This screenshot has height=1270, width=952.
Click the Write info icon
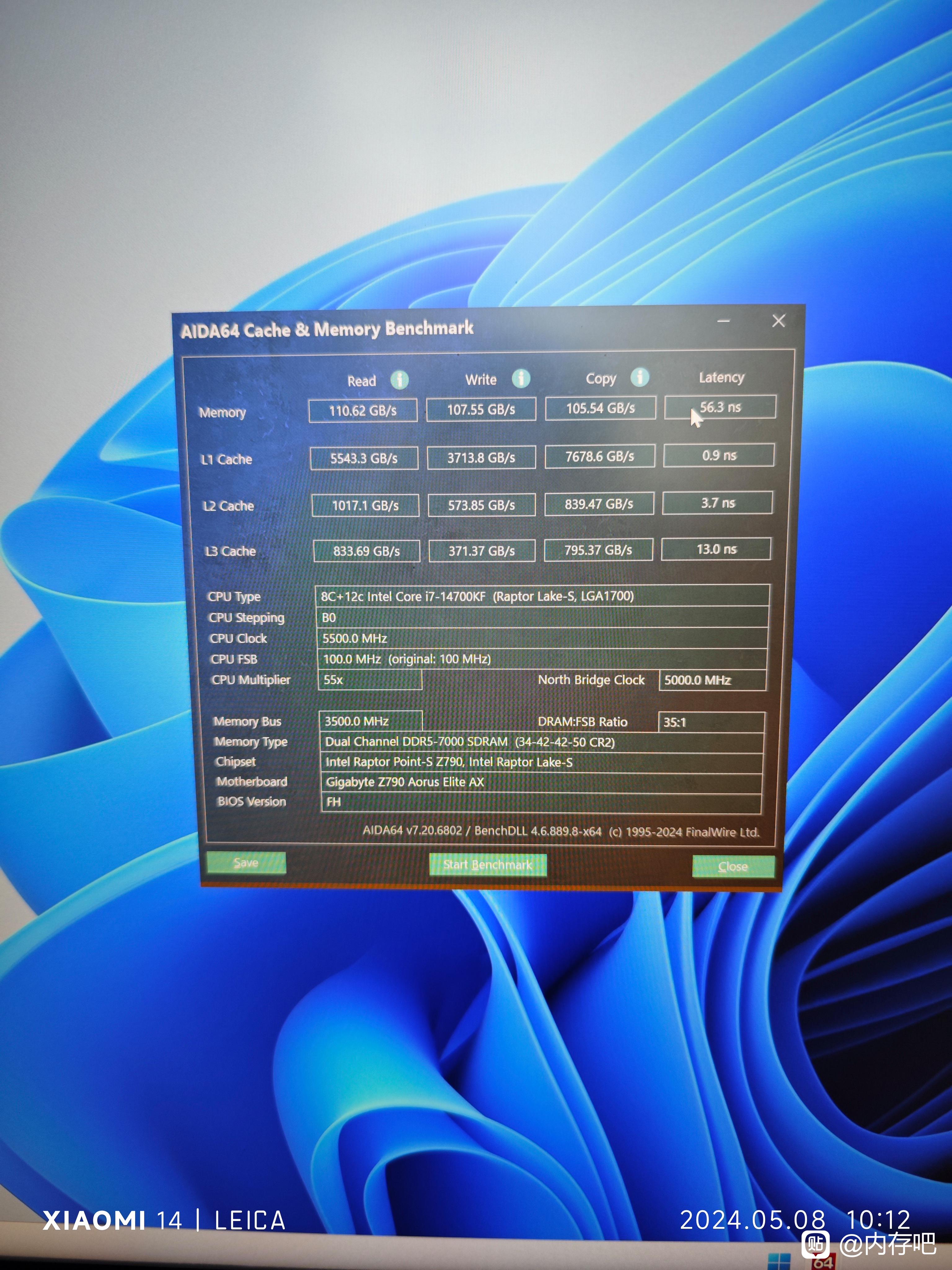pos(521,378)
